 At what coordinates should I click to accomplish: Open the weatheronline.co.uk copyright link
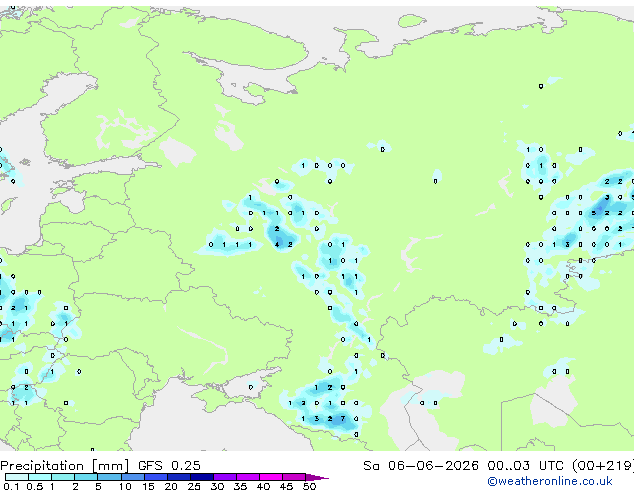[550, 481]
